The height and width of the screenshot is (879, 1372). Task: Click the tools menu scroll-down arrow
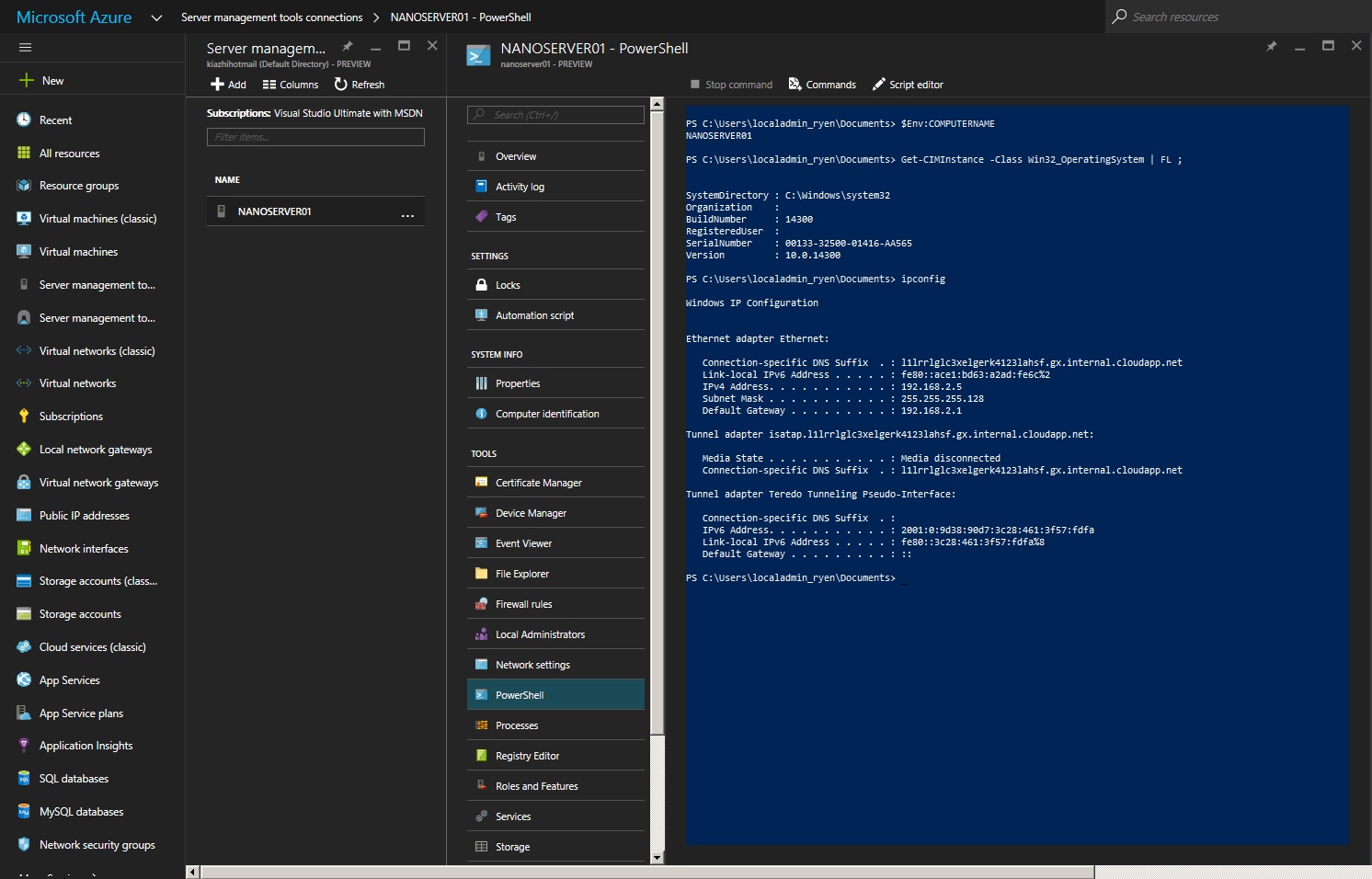point(657,858)
